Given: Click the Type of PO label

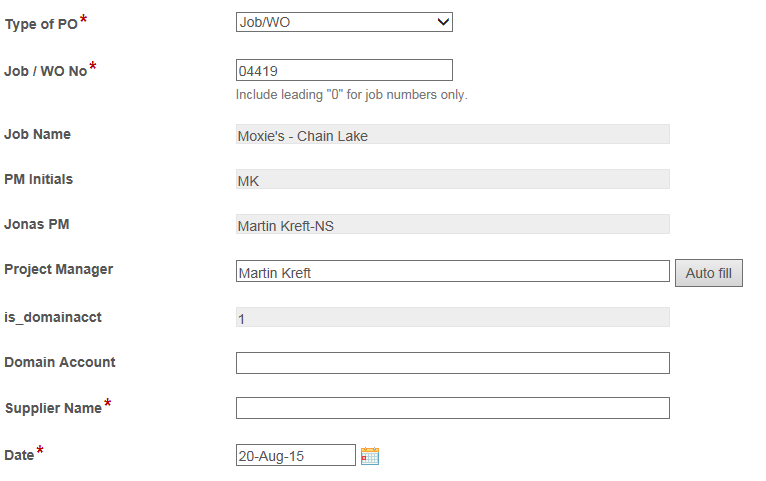Looking at the screenshot, I should click(42, 24).
